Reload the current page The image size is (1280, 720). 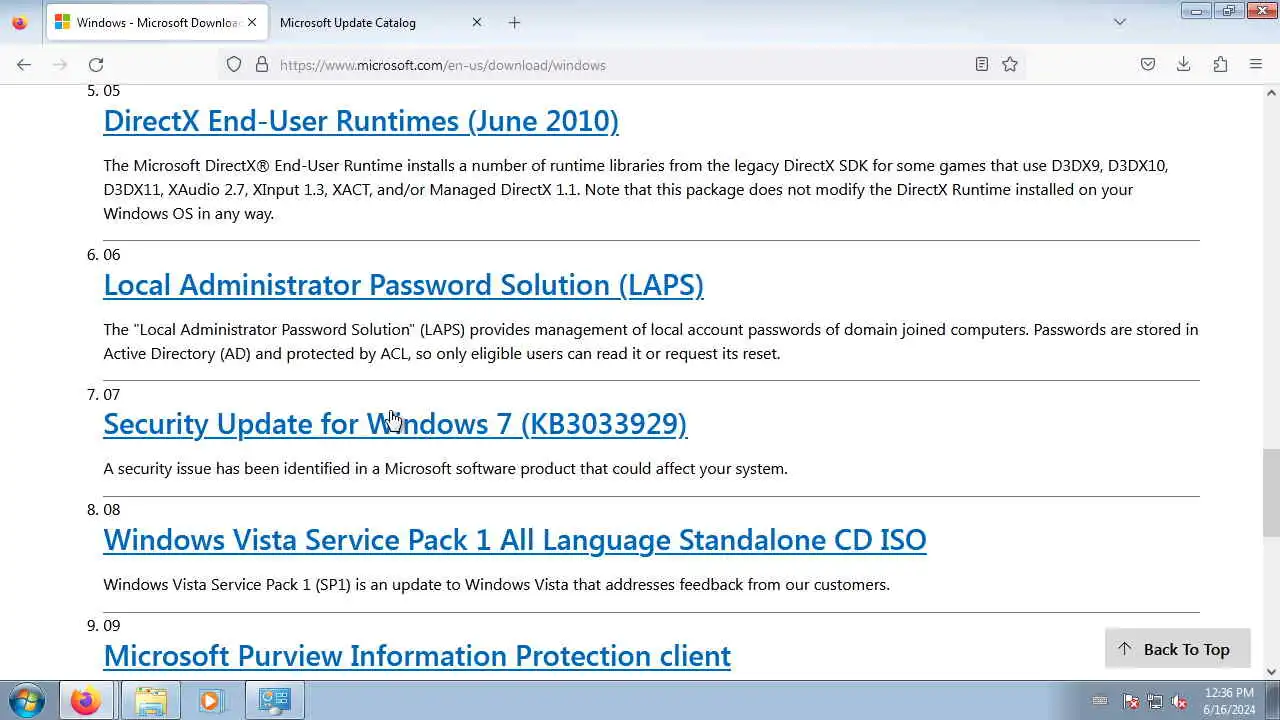pos(96,64)
